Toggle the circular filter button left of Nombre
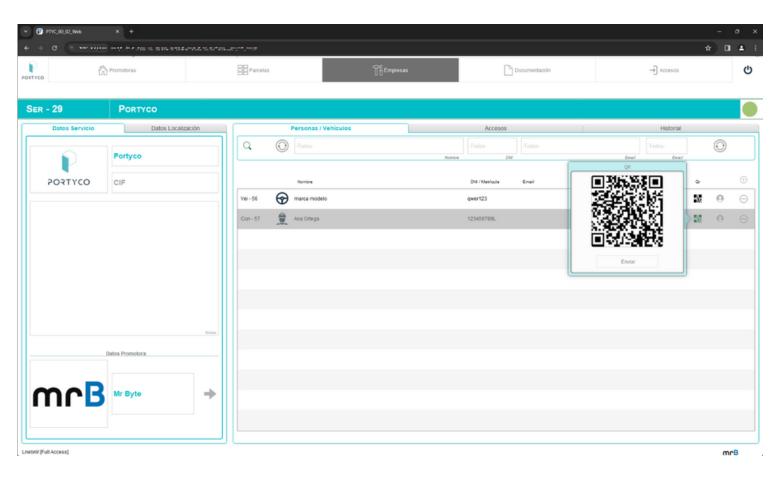The width and height of the screenshot is (780, 480). click(x=282, y=146)
